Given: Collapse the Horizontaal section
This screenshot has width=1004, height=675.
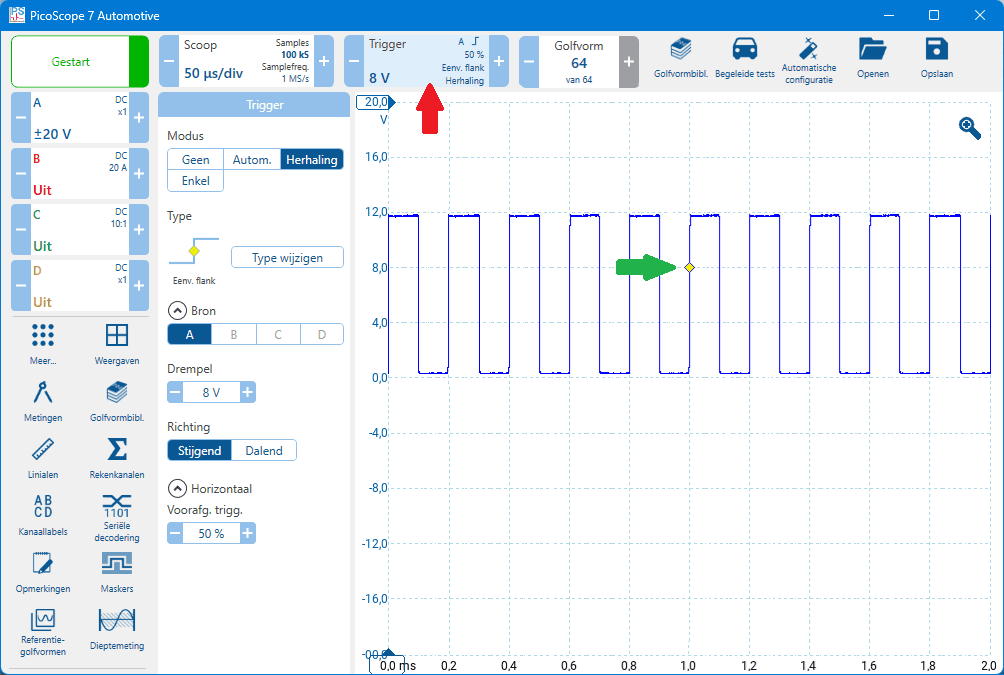Looking at the screenshot, I should 177,489.
